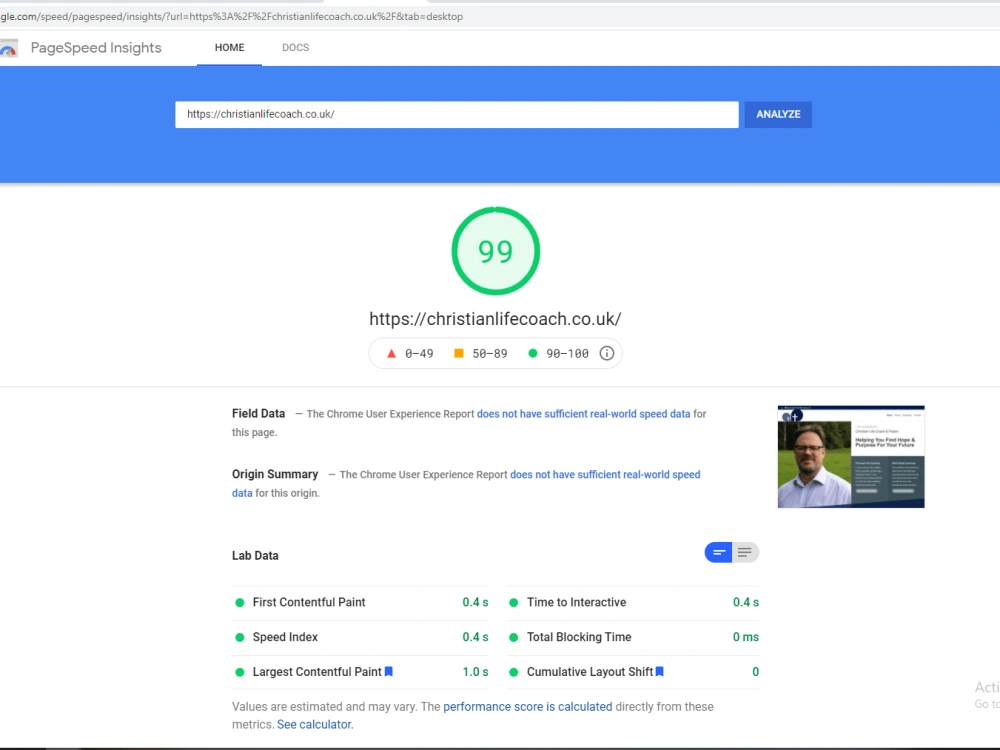Viewport: 1000px width, 750px height.
Task: Click the Cumulative Layout Shift value 0
Action: (755, 672)
